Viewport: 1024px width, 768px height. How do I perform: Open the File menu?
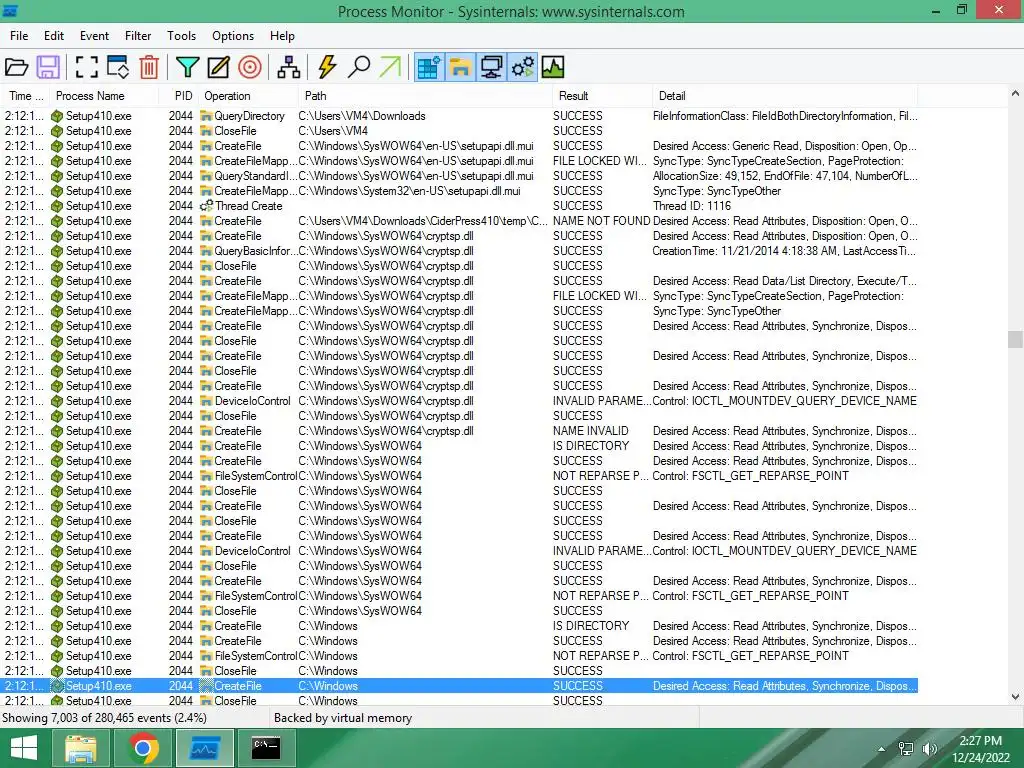click(19, 36)
